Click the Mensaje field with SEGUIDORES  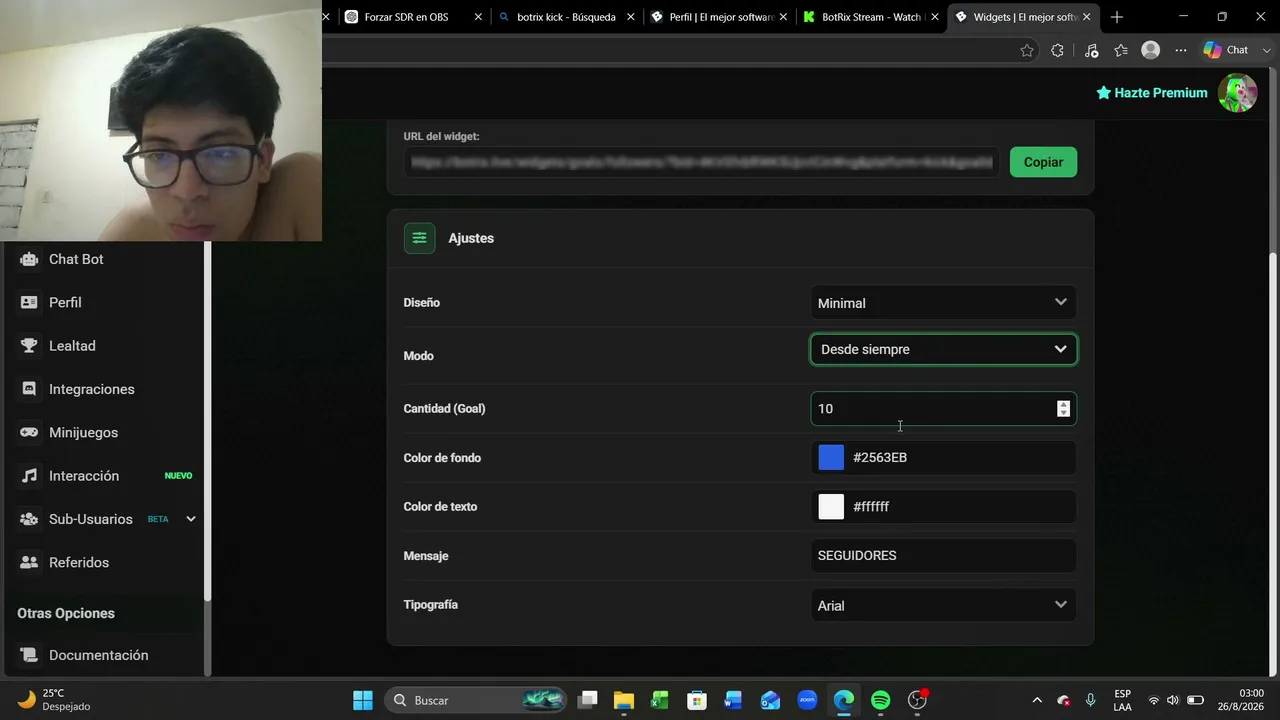click(x=943, y=555)
